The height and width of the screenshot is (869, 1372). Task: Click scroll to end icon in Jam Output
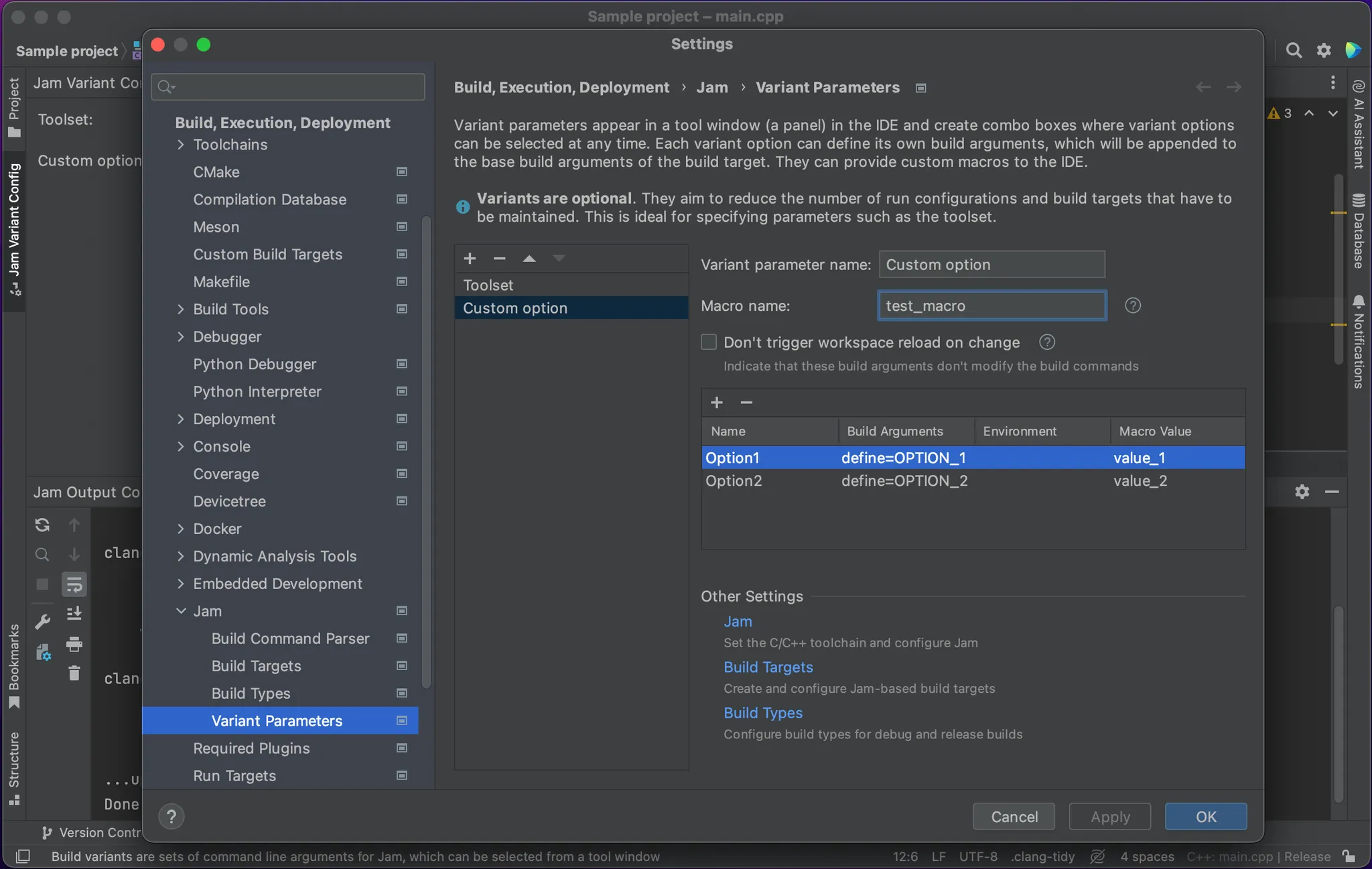click(74, 613)
